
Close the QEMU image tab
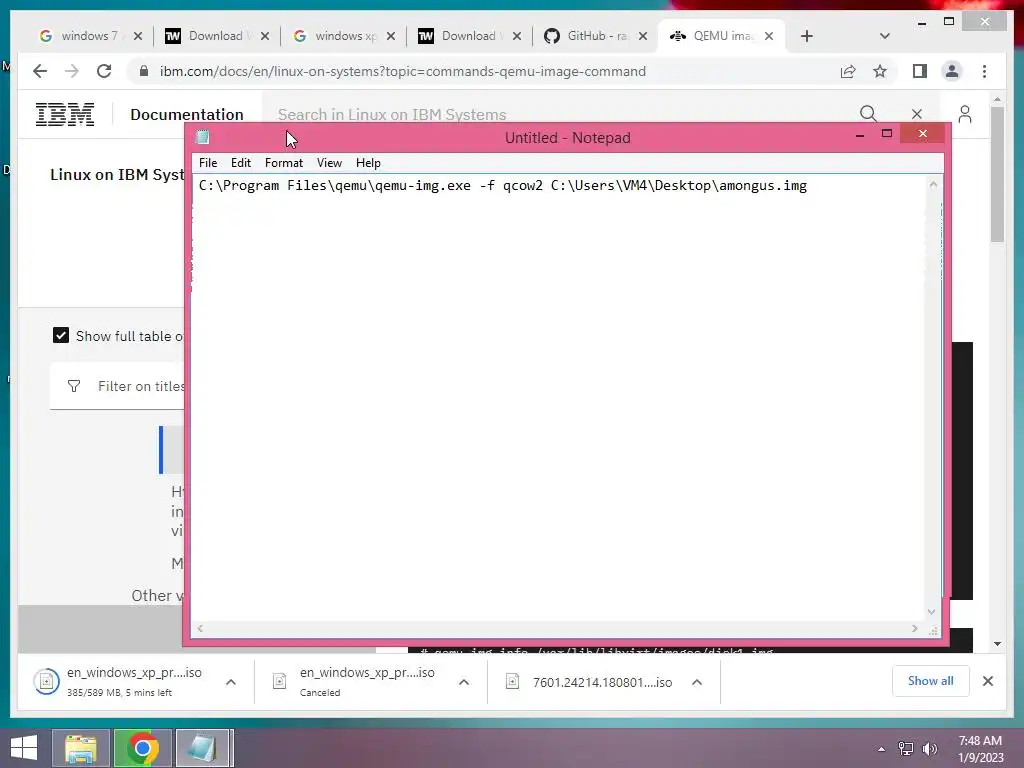(769, 36)
